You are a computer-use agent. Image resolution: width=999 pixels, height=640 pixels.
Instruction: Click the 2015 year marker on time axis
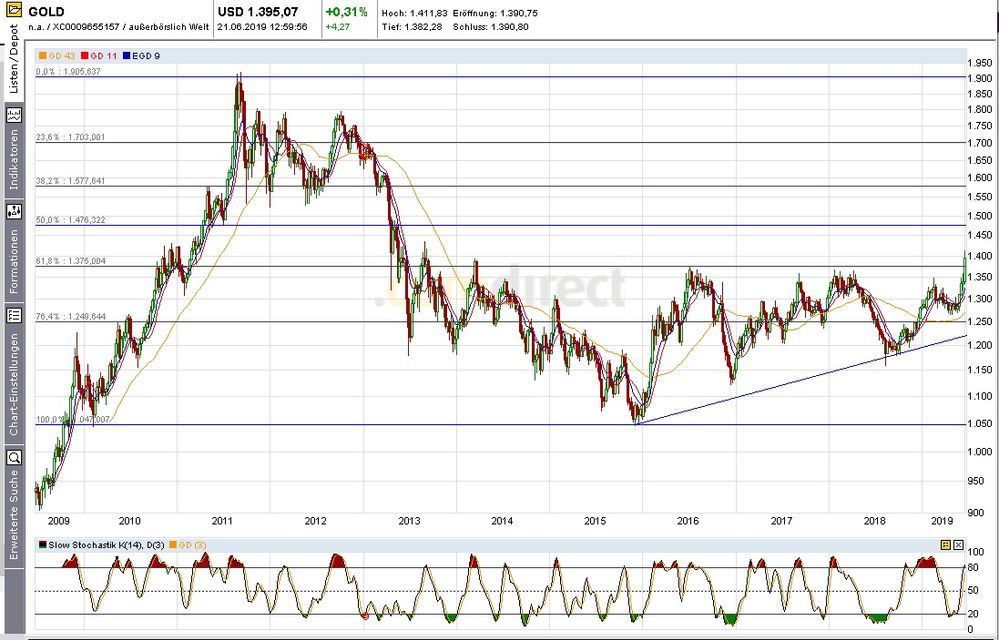point(595,520)
